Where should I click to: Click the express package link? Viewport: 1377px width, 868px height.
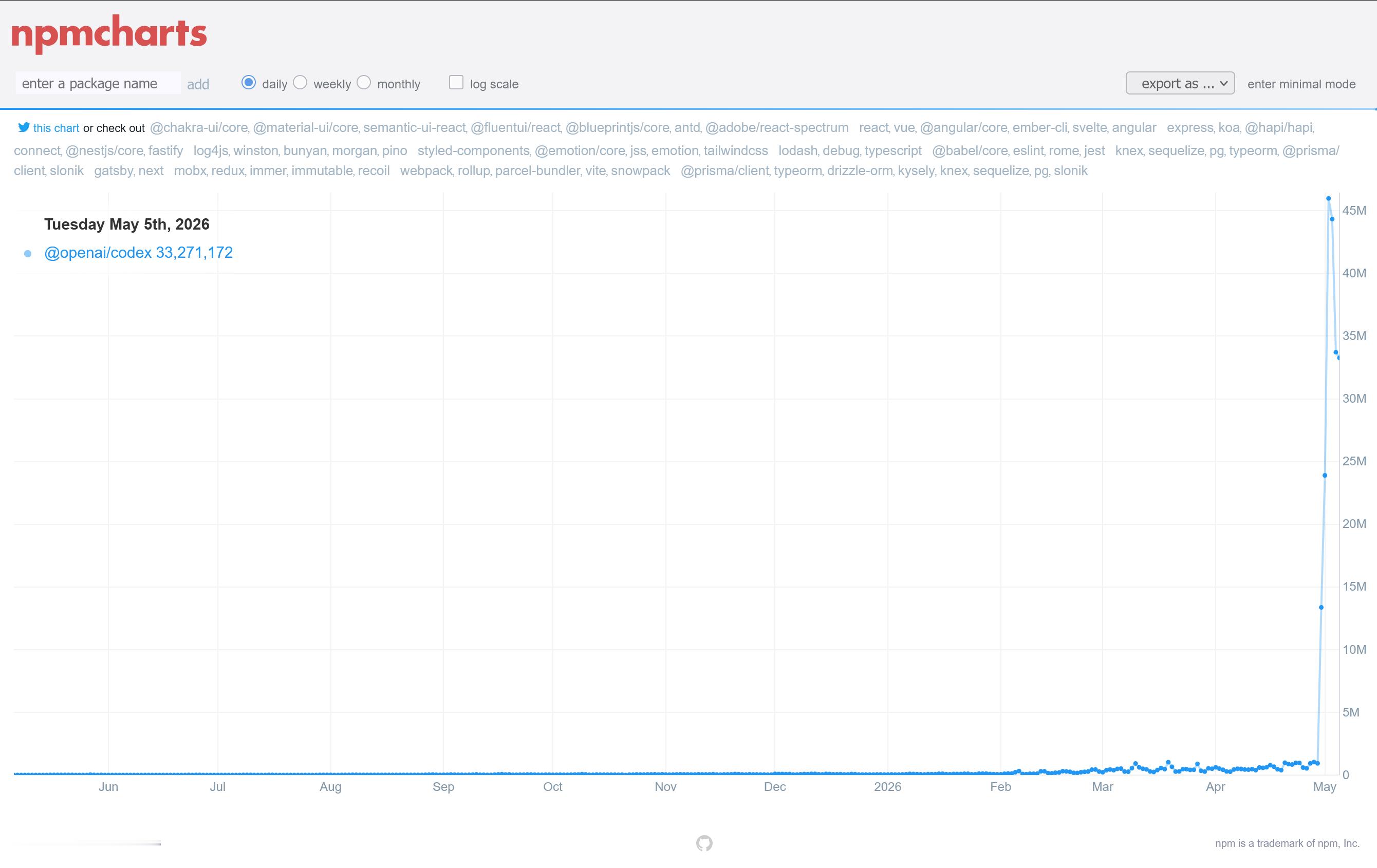1189,127
